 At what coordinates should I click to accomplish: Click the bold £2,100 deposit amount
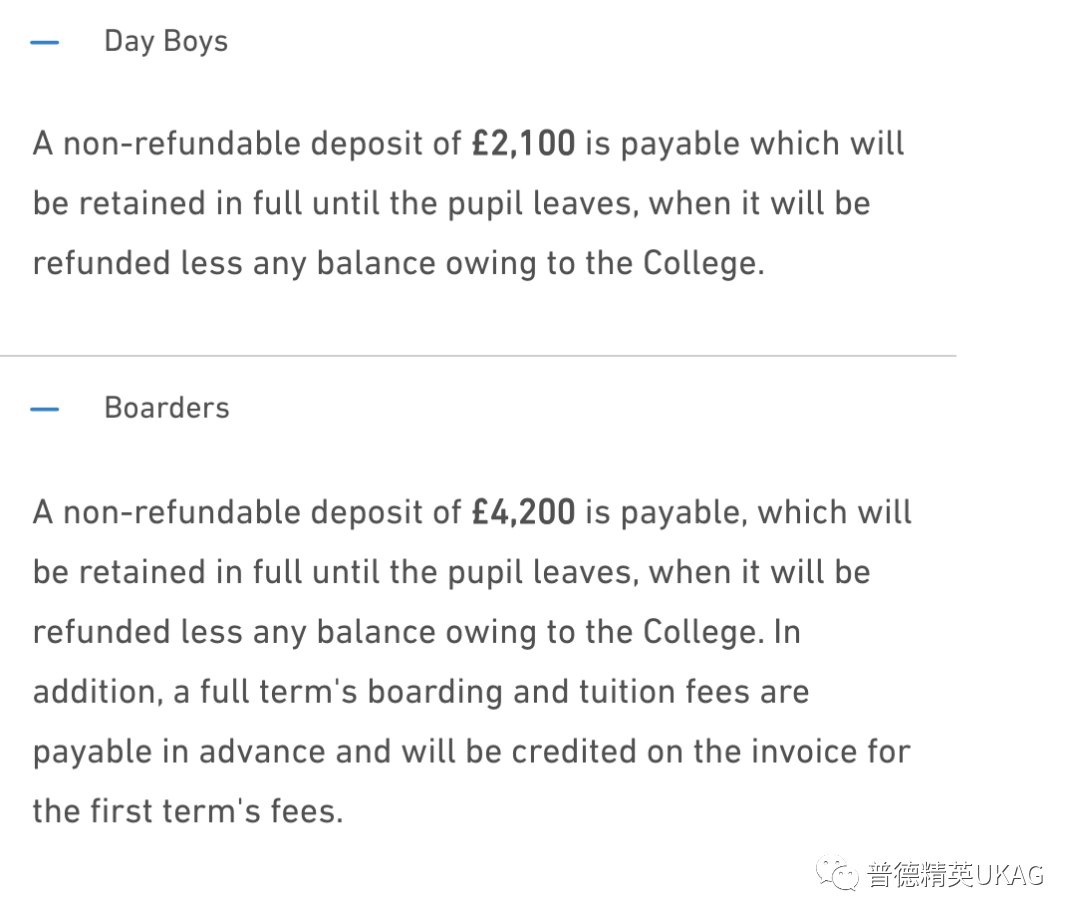(523, 144)
